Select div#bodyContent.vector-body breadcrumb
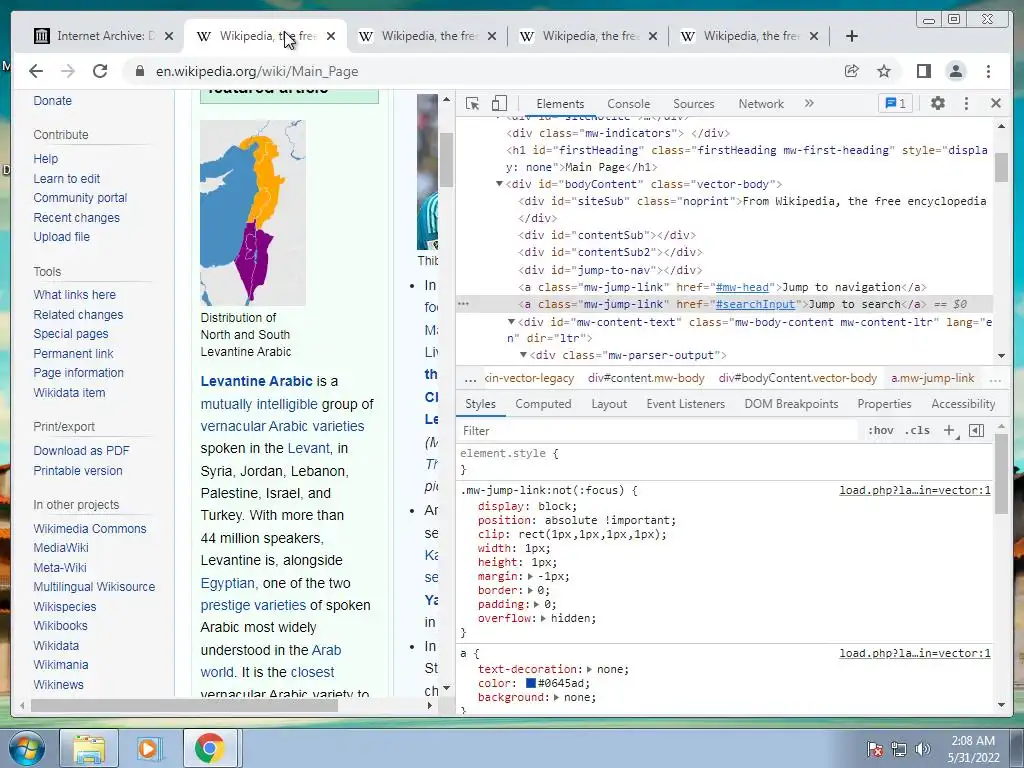Viewport: 1024px width, 768px height. (x=797, y=378)
